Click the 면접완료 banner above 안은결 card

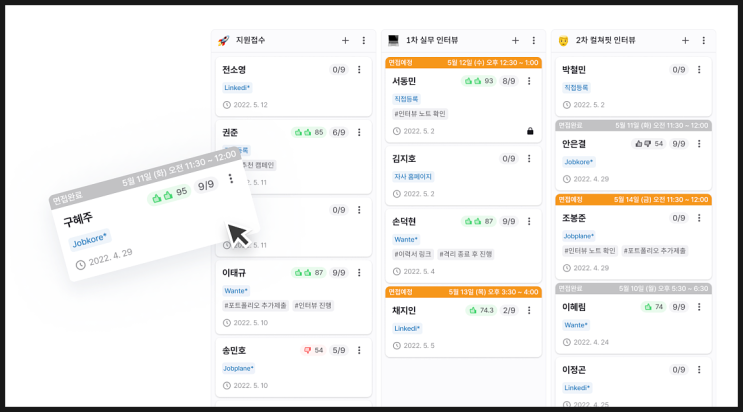[633, 126]
